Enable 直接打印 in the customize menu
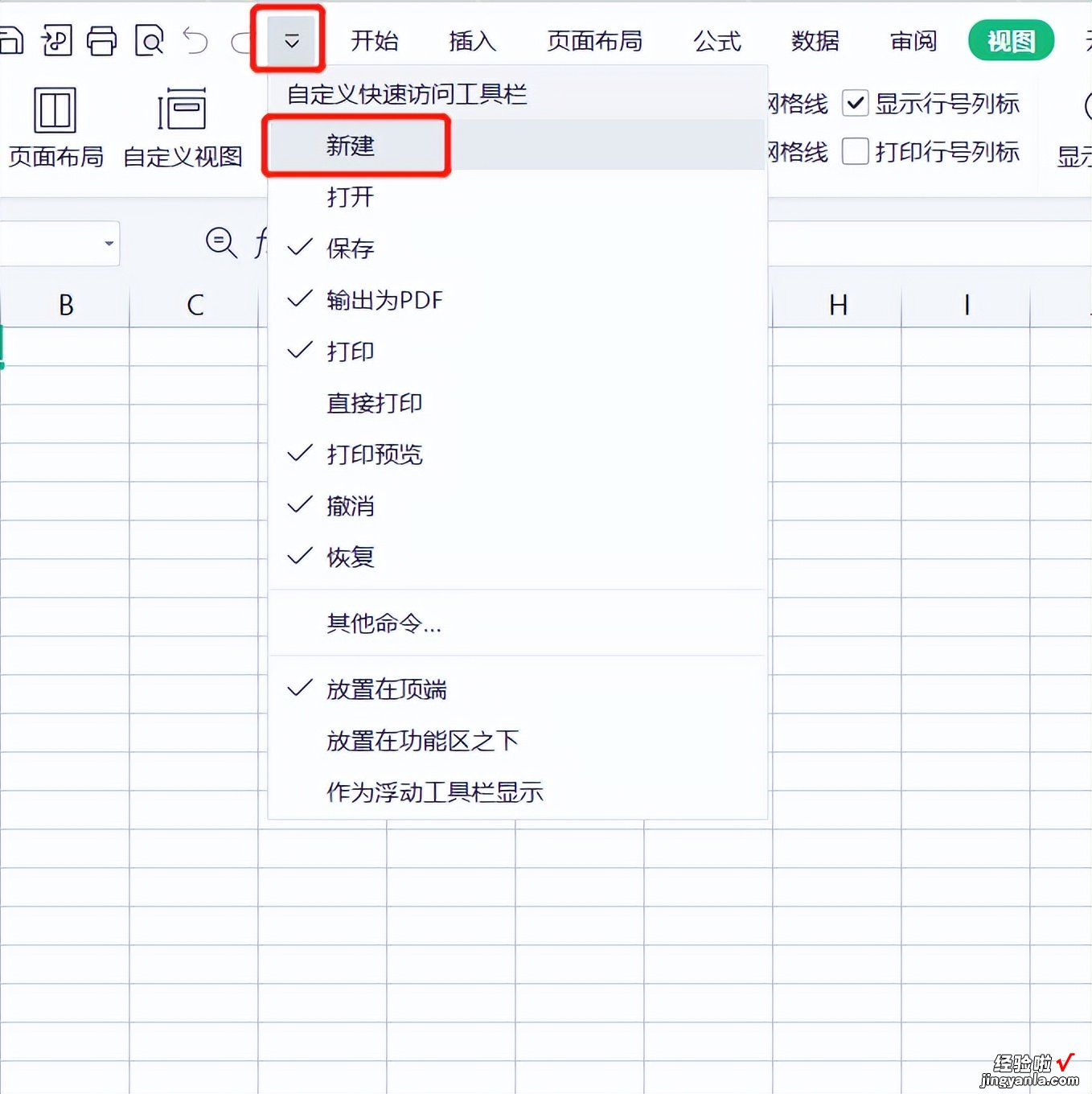Screen dimensions: 1092x1094 [517, 403]
